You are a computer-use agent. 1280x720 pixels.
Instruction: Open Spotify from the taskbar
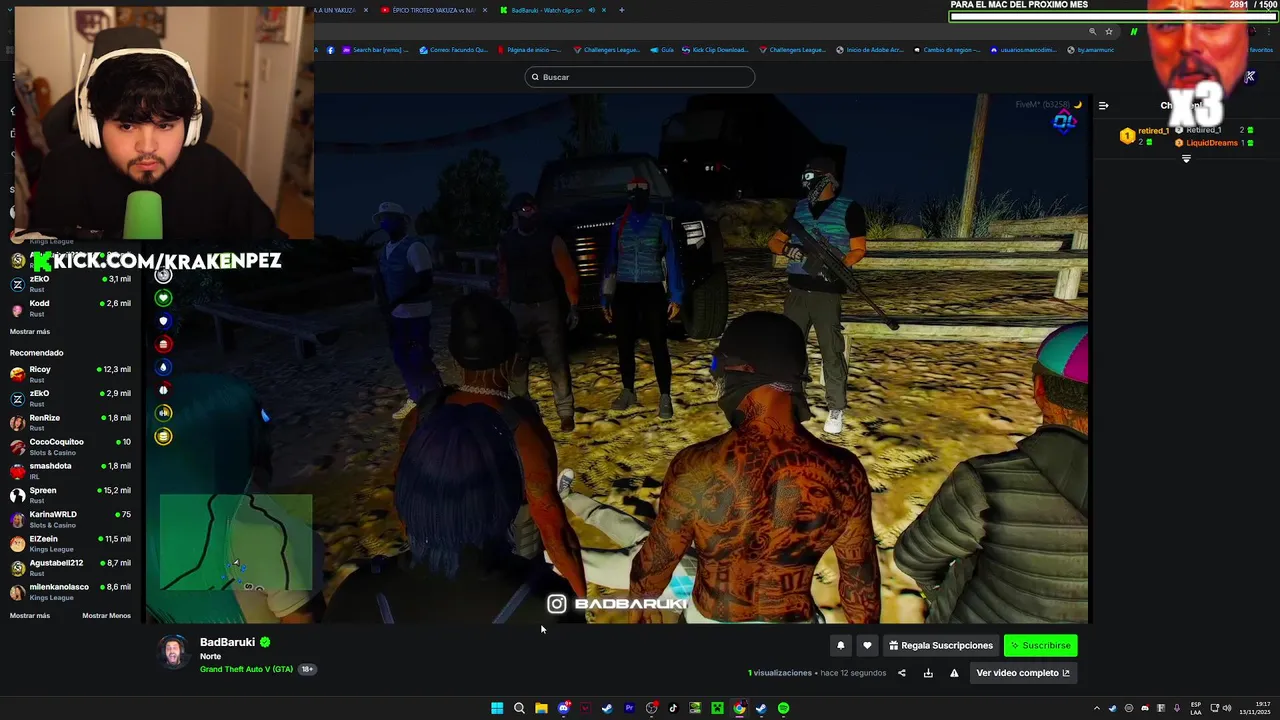pos(783,708)
